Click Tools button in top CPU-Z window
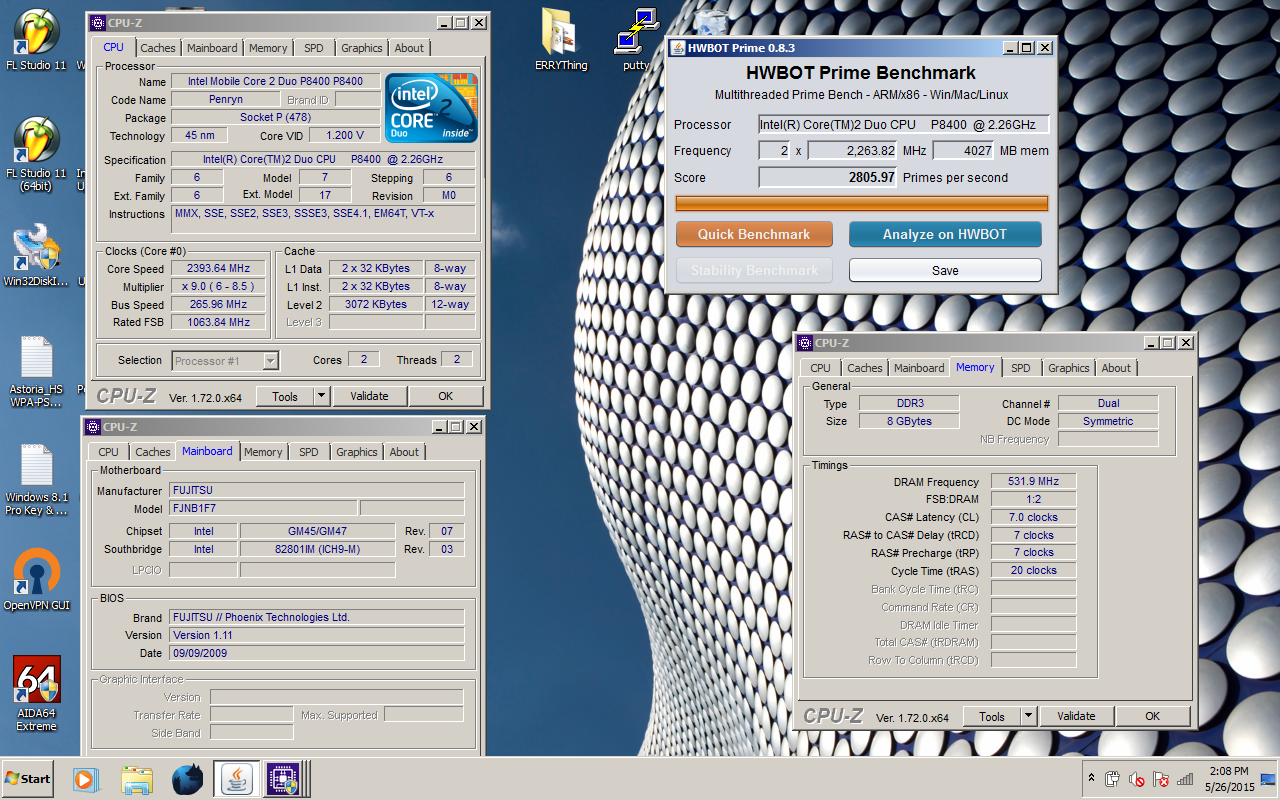 (285, 396)
